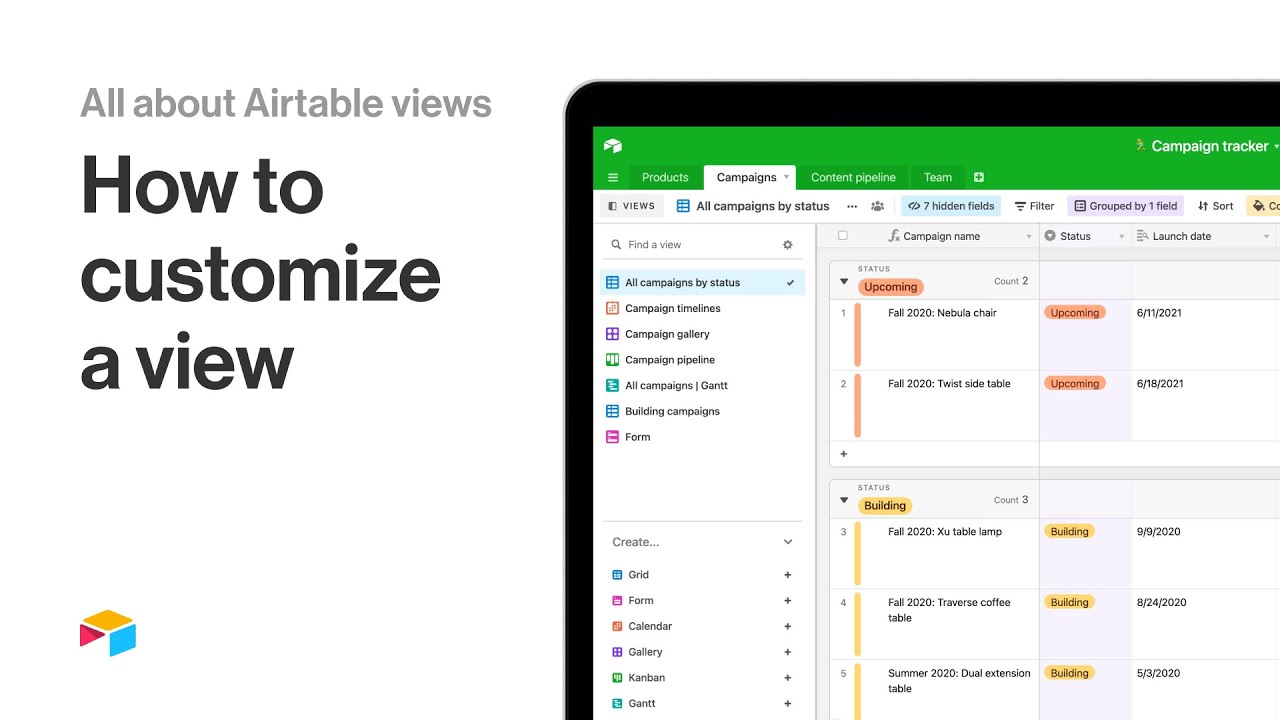Open Launch date column dropdown
This screenshot has height=720, width=1280.
point(1266,237)
